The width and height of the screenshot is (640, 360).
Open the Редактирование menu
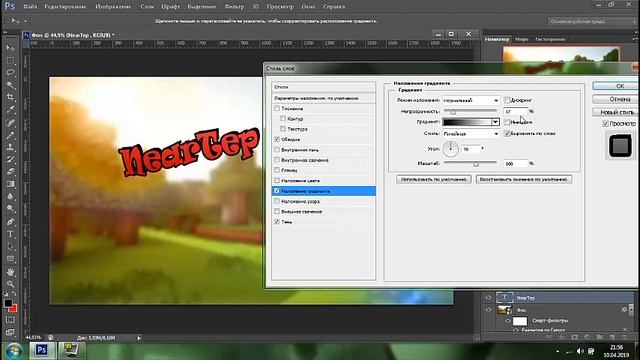click(x=65, y=7)
